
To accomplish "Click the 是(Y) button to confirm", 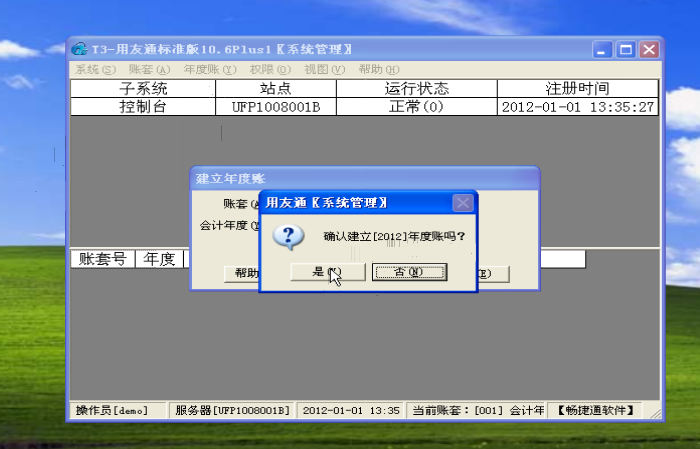I will point(326,272).
